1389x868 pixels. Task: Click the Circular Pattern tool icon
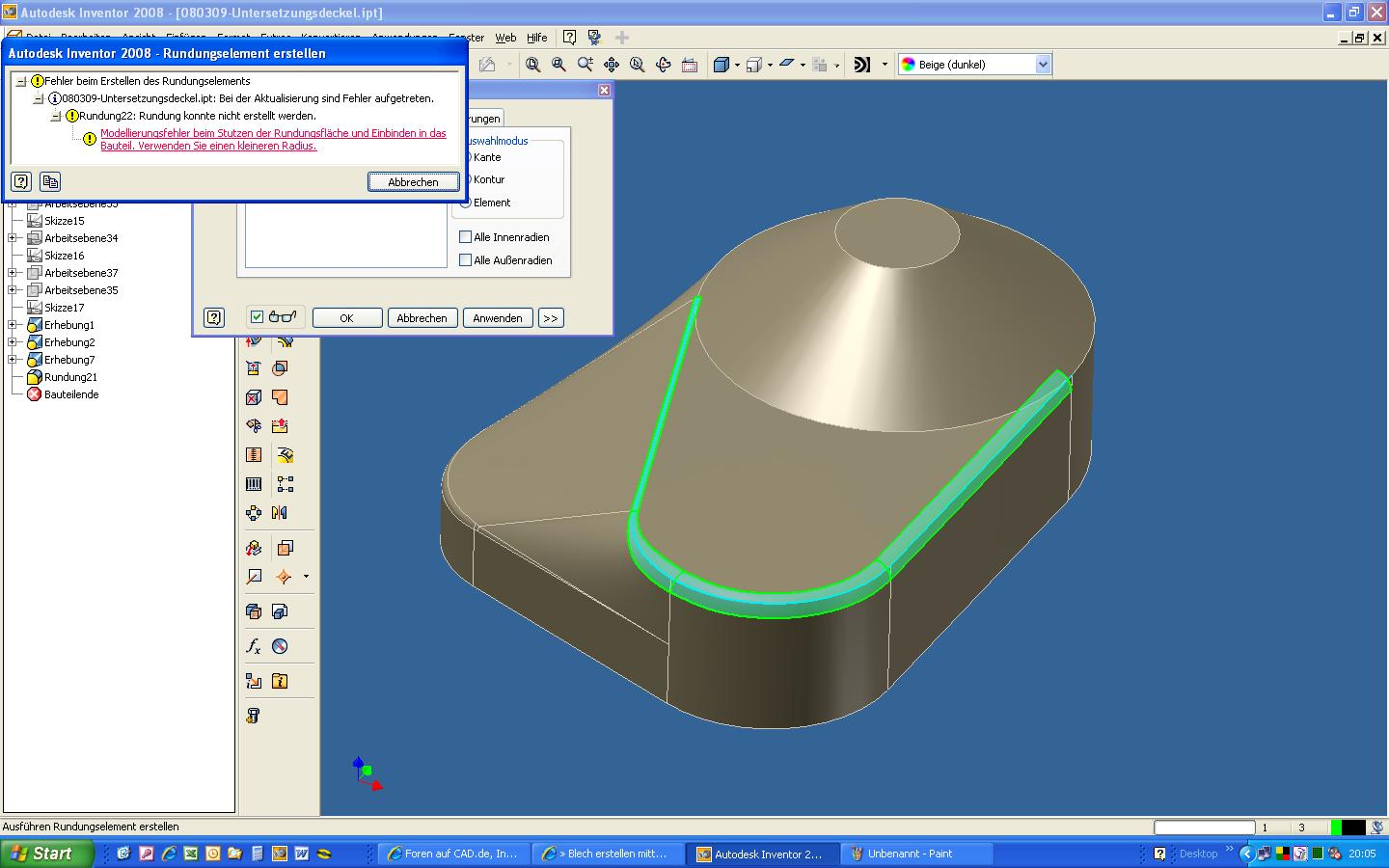254,513
